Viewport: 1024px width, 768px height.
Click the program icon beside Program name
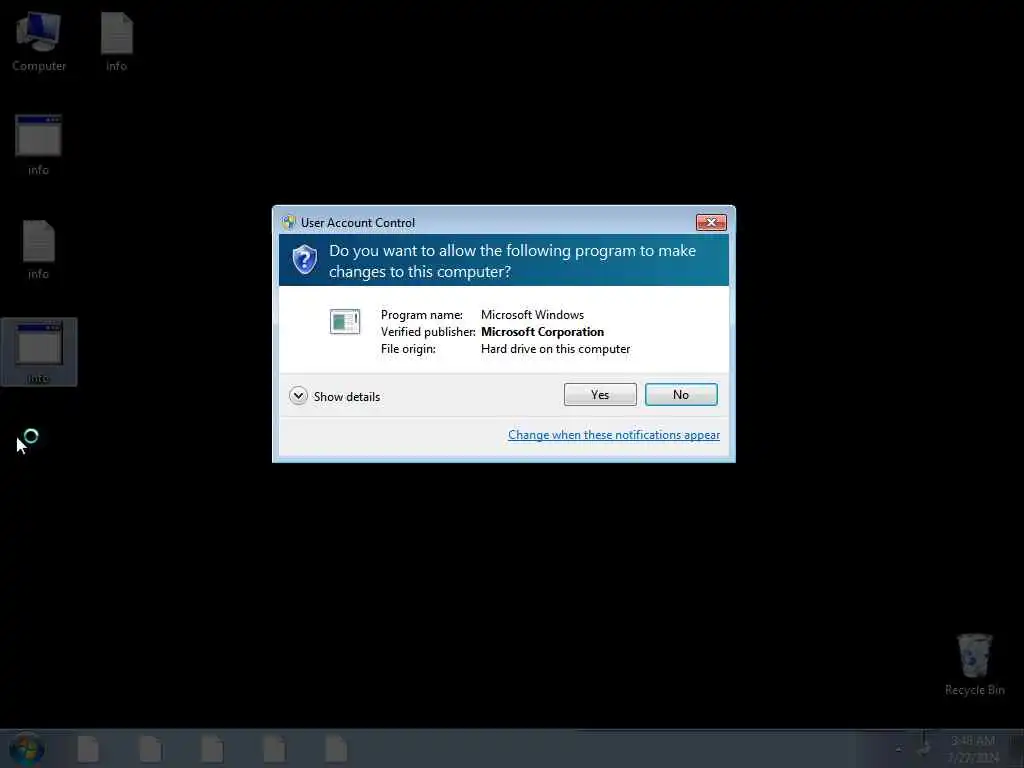[x=345, y=322]
